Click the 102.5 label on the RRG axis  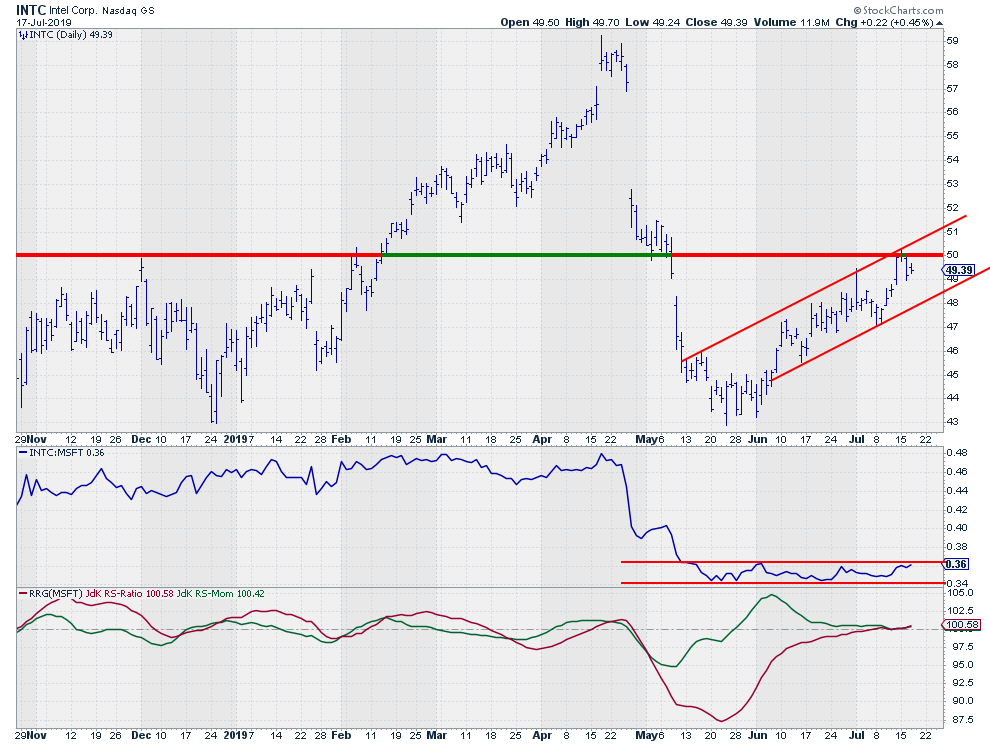pyautogui.click(x=960, y=611)
